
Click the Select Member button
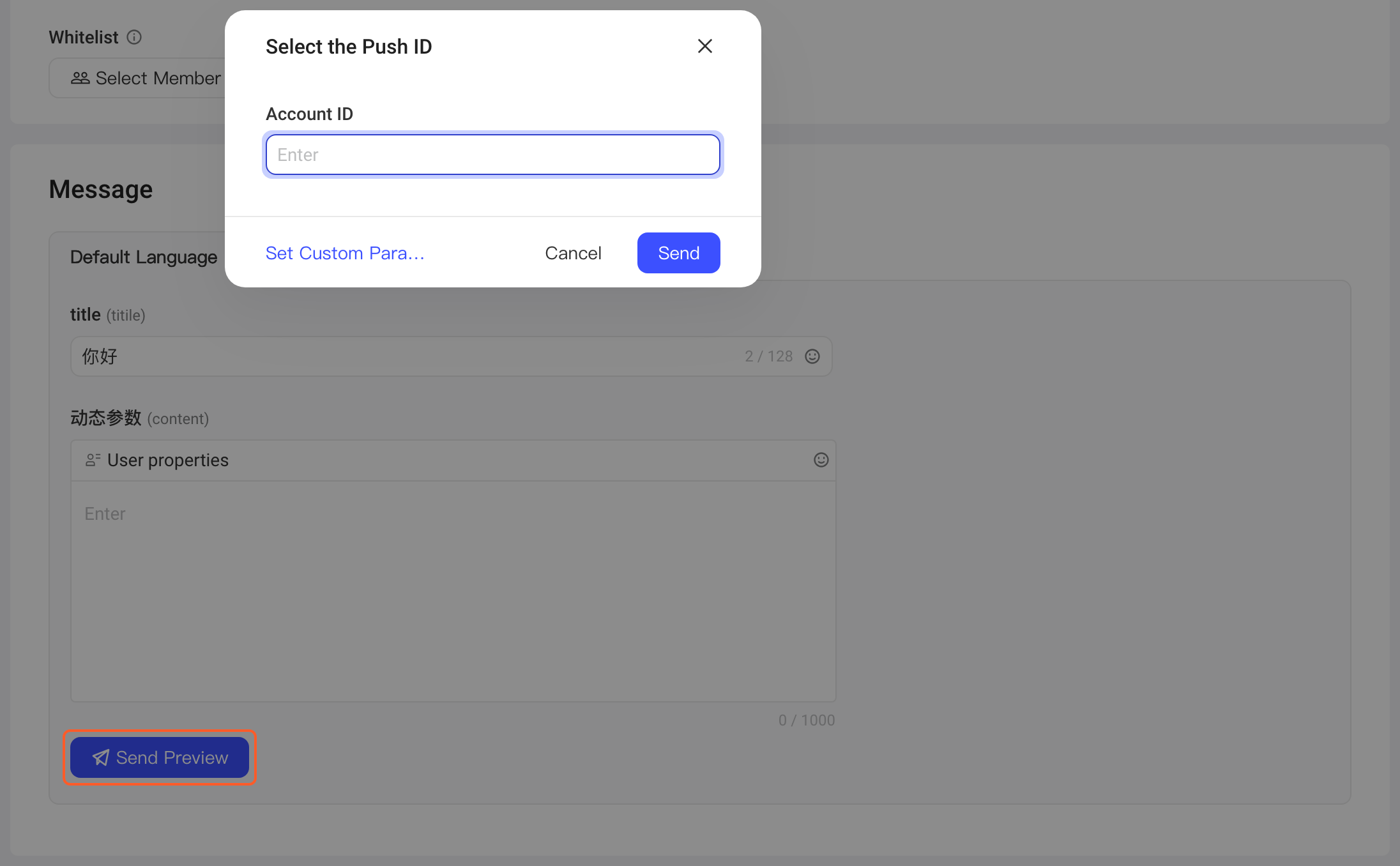pos(146,78)
